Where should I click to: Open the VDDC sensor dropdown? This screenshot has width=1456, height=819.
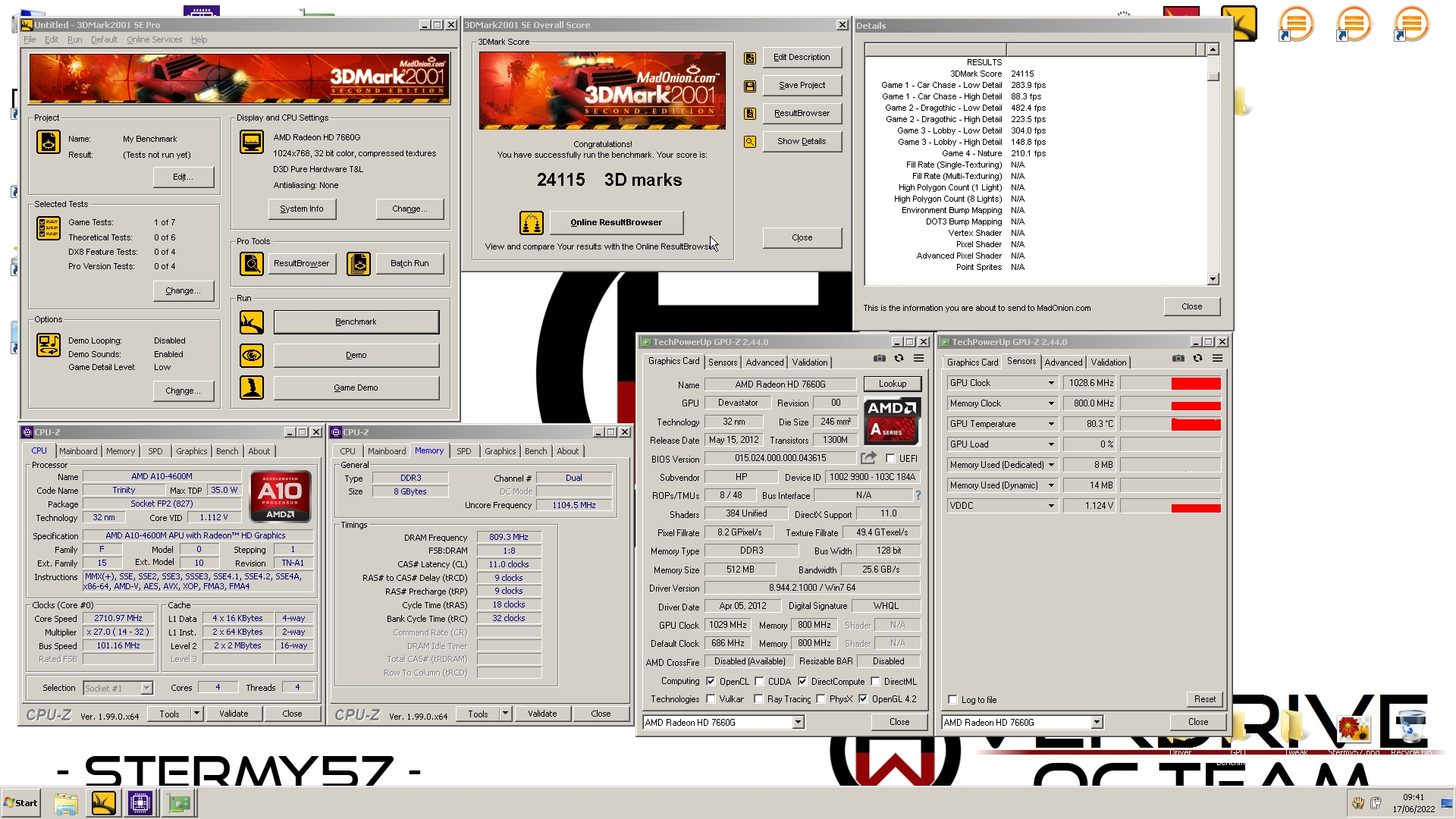(x=1051, y=506)
